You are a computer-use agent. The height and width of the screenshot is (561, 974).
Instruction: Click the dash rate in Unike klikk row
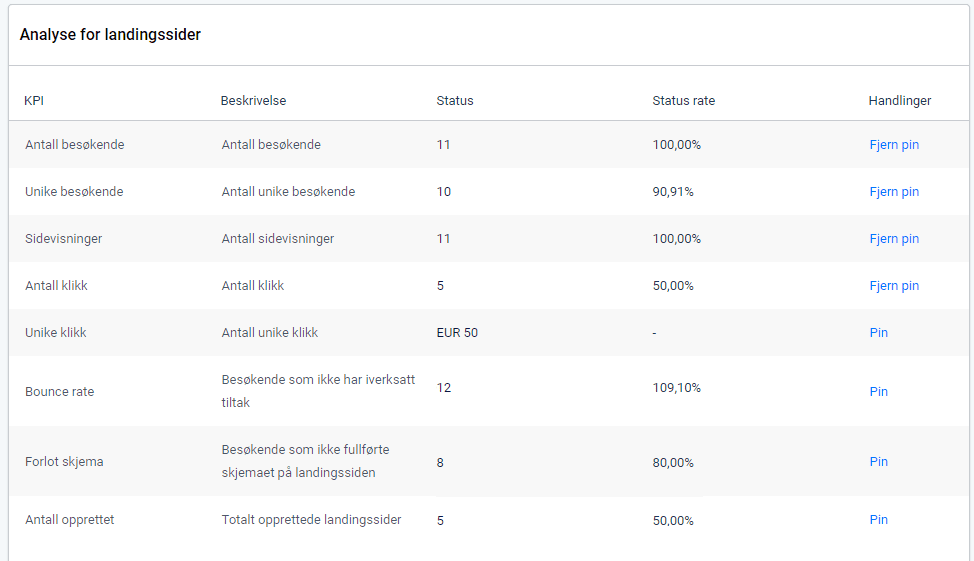[x=654, y=333]
